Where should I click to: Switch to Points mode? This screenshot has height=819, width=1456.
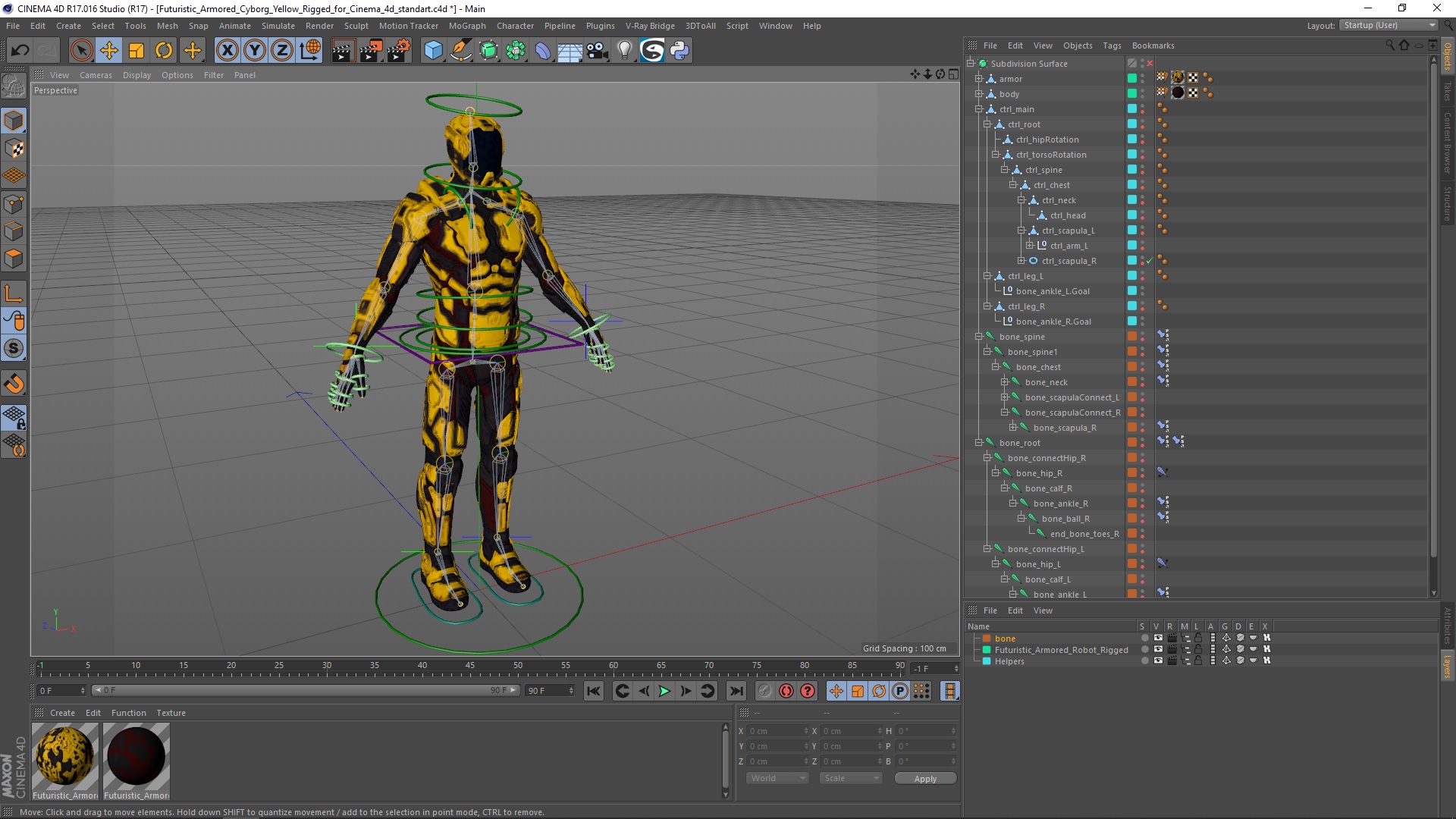click(x=14, y=203)
